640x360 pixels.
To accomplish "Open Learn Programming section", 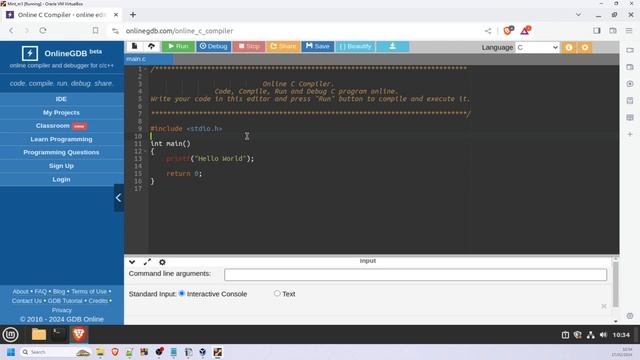I will [x=61, y=139].
